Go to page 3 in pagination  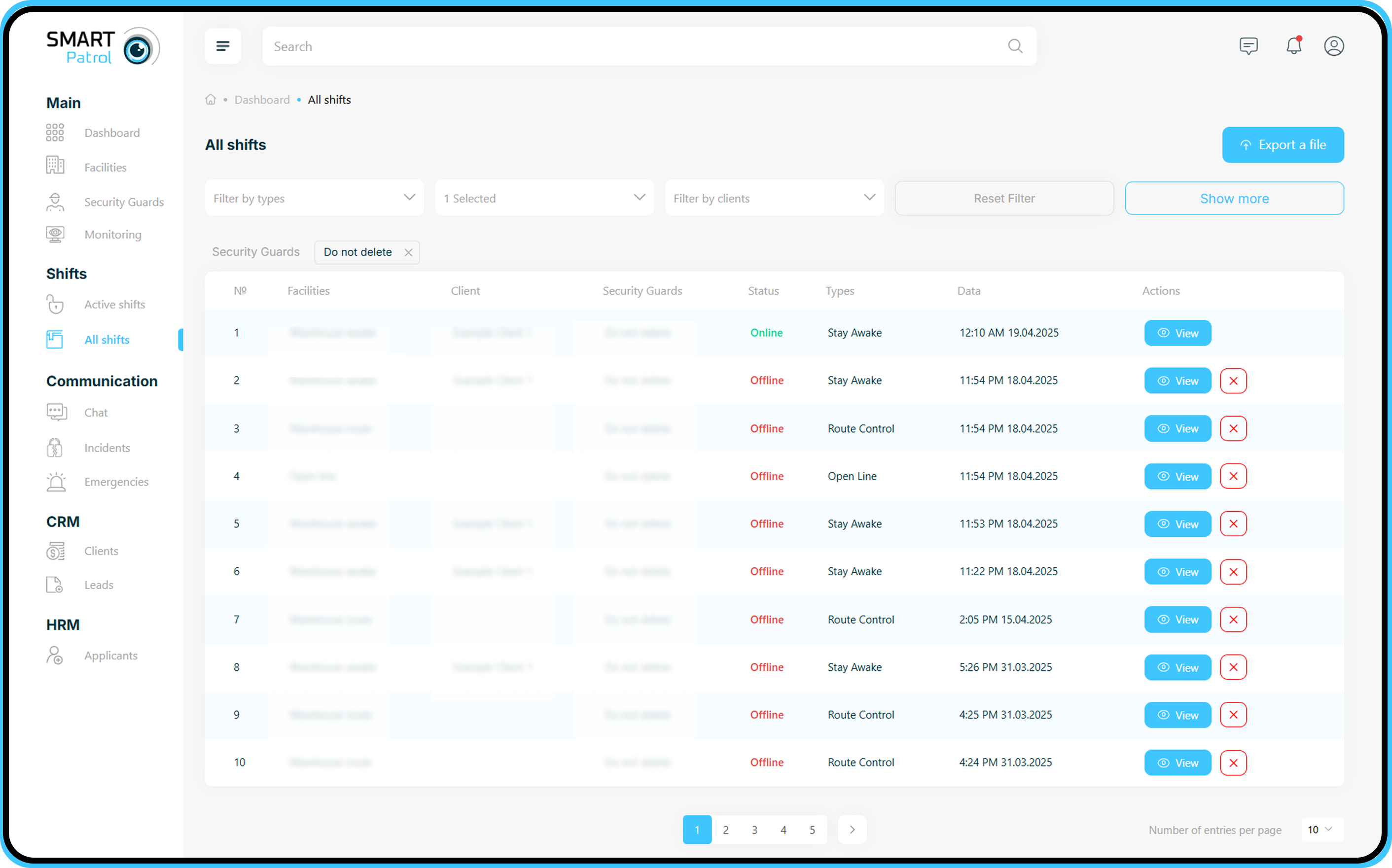click(x=754, y=830)
